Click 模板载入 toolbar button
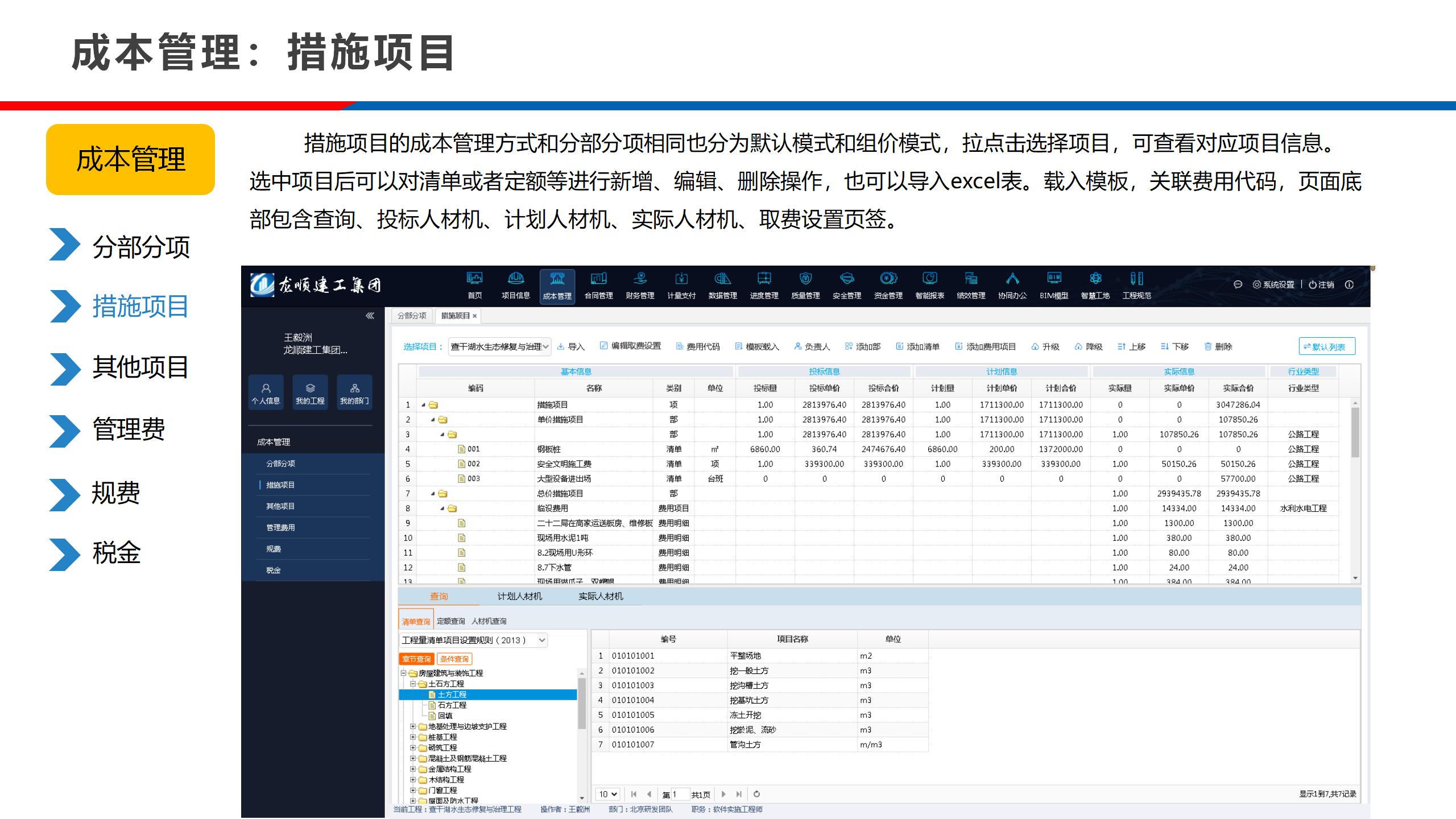Image resolution: width=1456 pixels, height=819 pixels. click(757, 346)
